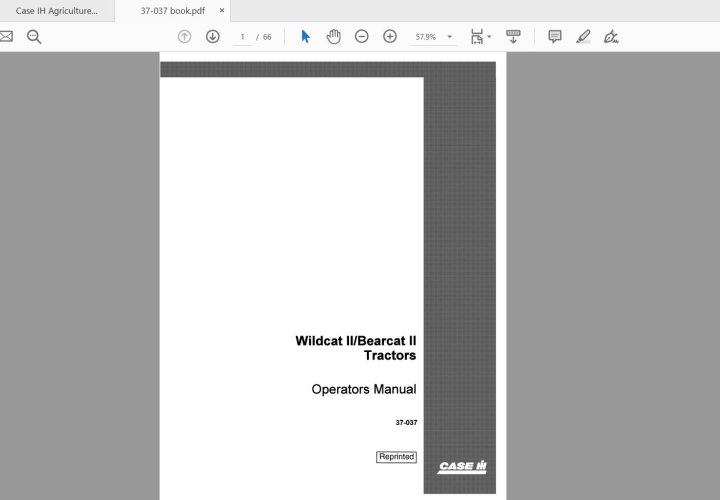Expand fit page options dropdown arrow
The width and height of the screenshot is (720, 500).
pyautogui.click(x=489, y=37)
